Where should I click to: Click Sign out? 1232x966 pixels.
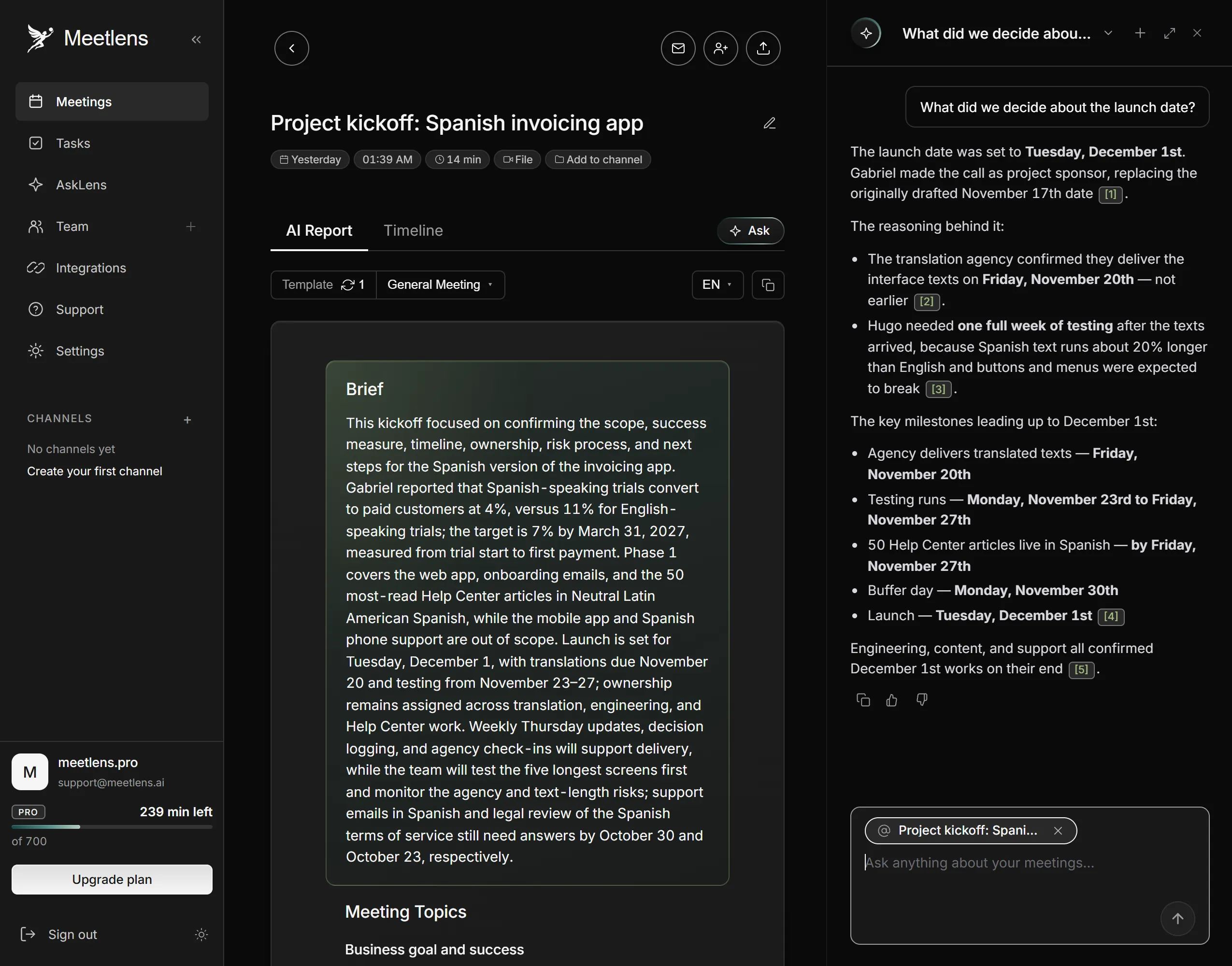pyautogui.click(x=58, y=935)
